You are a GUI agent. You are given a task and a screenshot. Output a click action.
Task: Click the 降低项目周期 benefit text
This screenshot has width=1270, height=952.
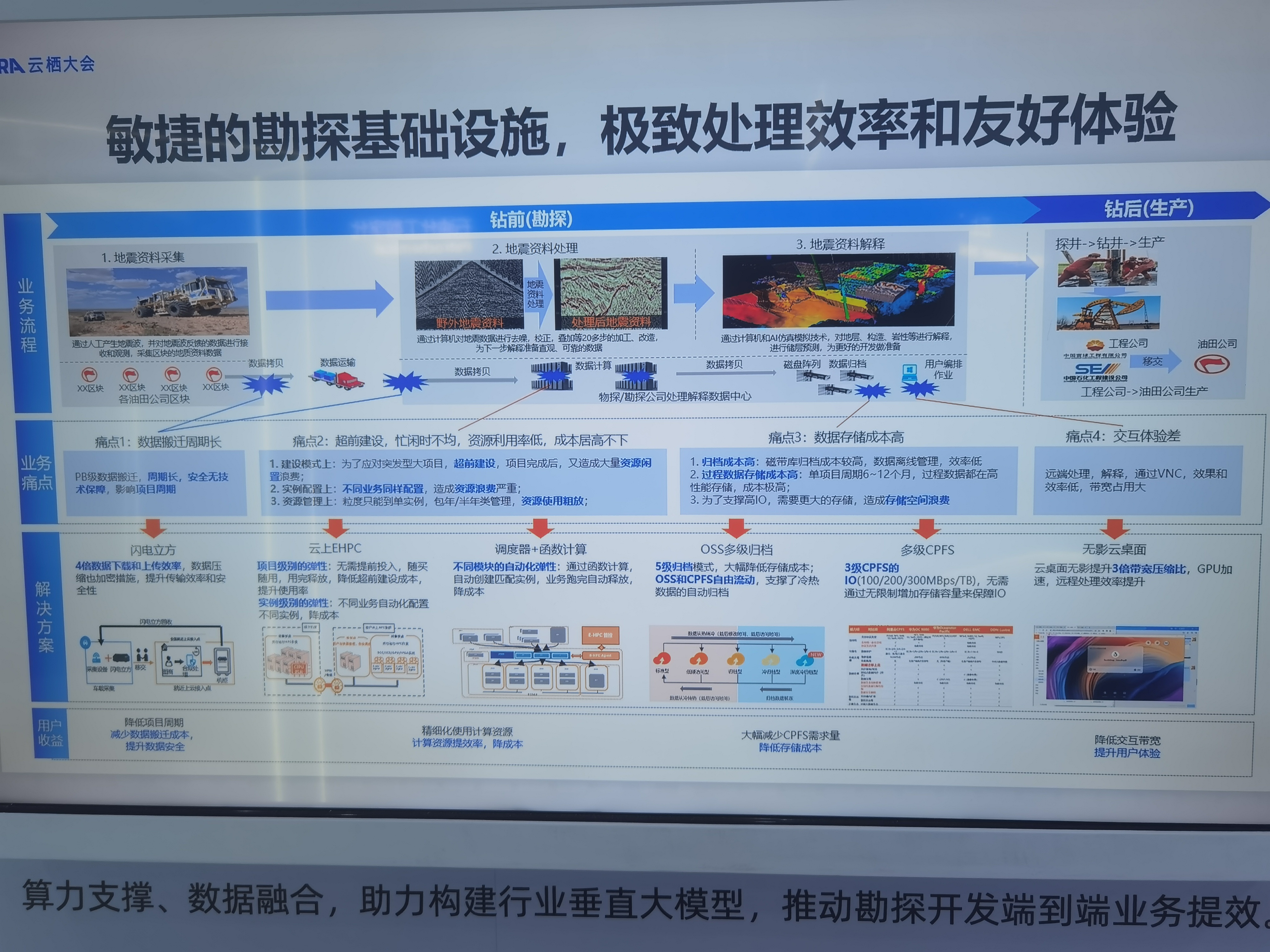154,722
